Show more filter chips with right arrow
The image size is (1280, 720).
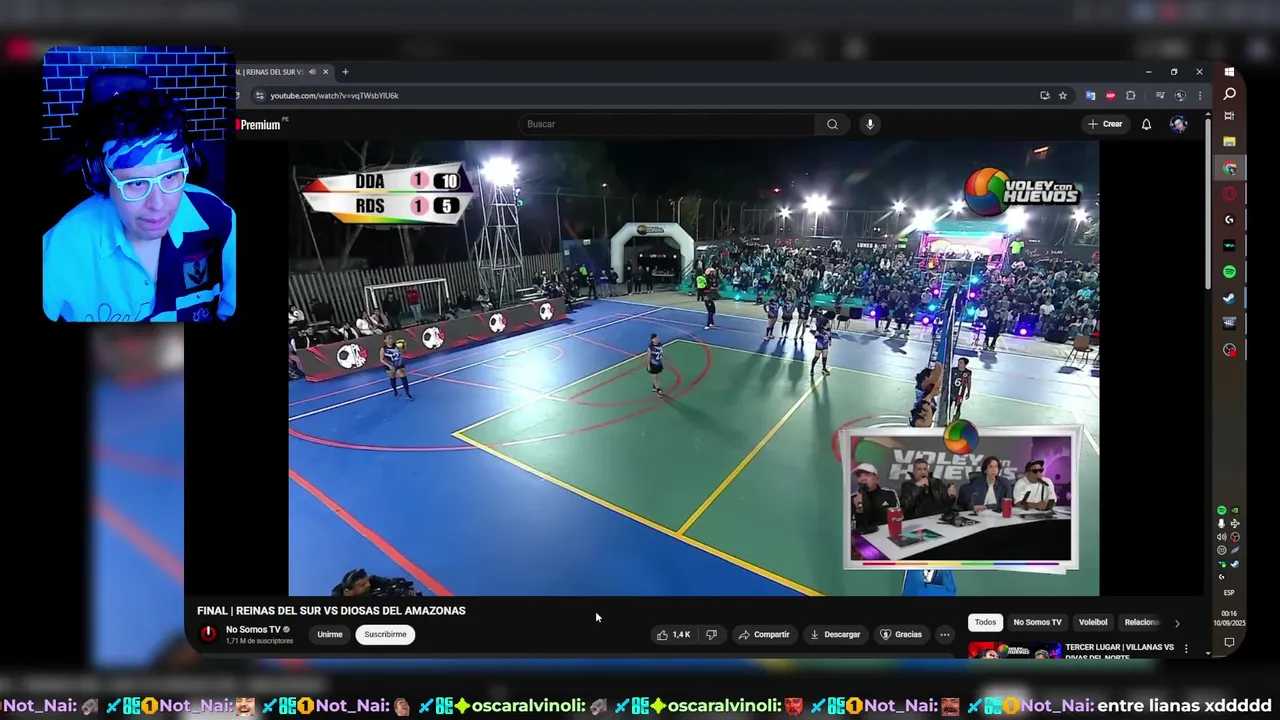[1177, 622]
